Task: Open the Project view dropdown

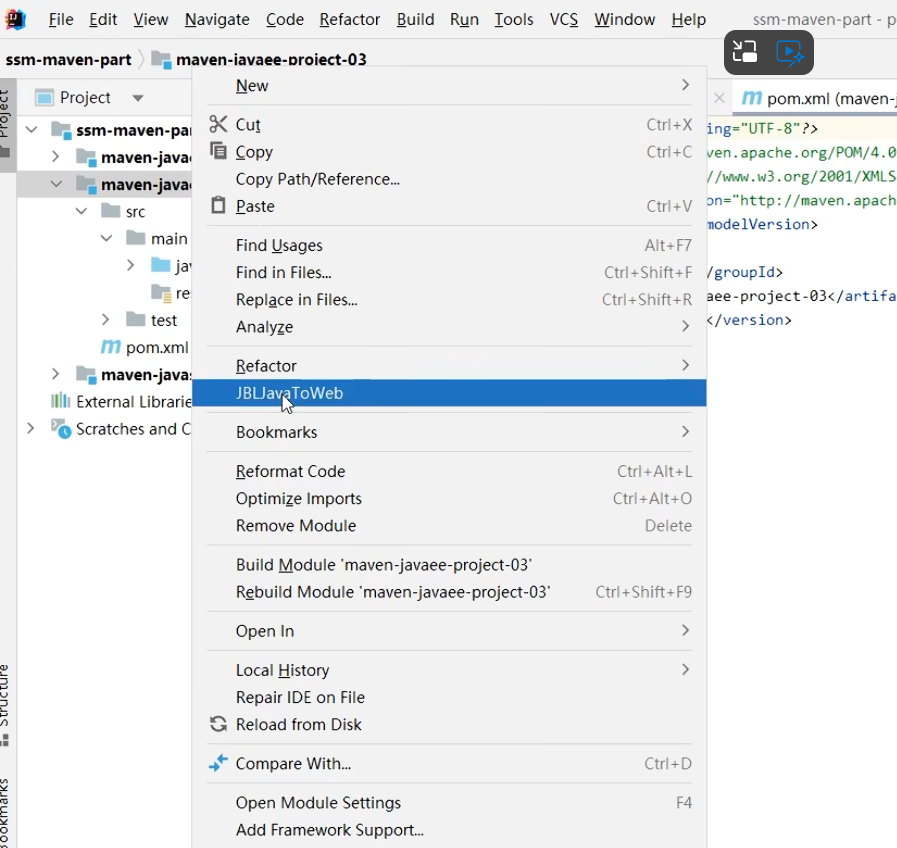Action: [x=138, y=98]
